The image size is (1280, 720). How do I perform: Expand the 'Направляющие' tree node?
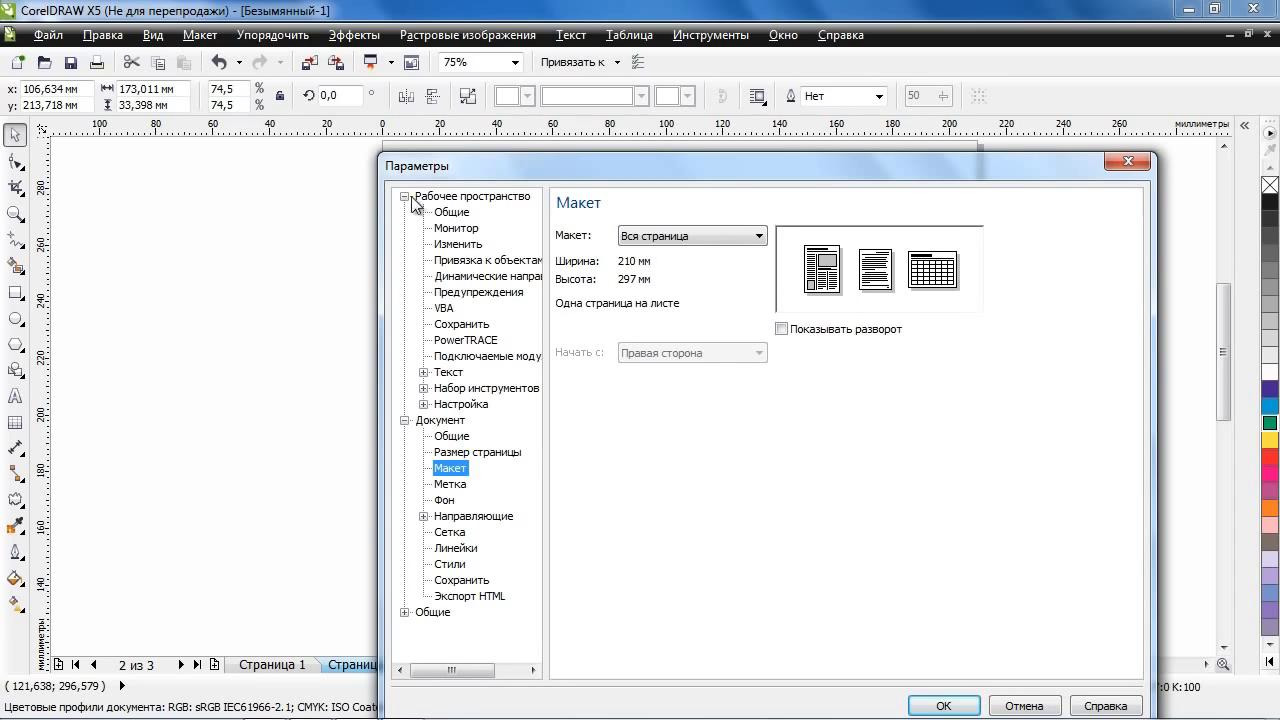[424, 516]
